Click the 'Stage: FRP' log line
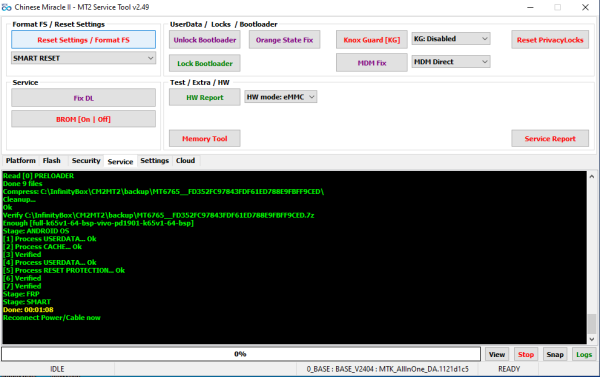 pos(21,294)
